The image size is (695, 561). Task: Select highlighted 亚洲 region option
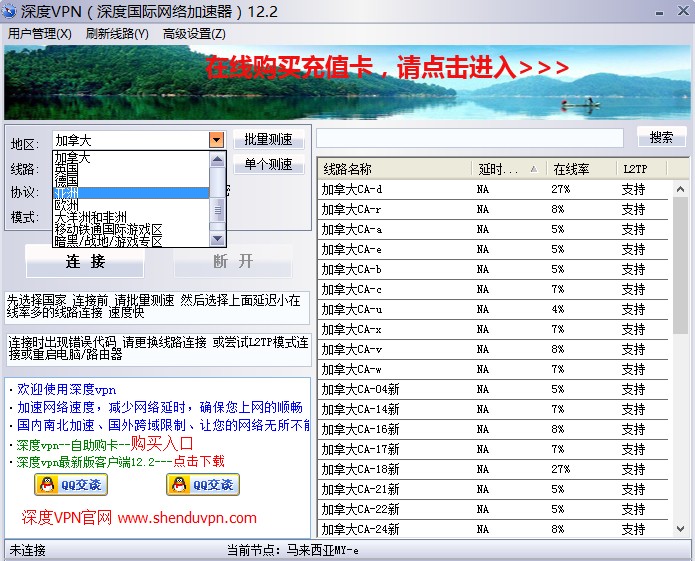pos(131,193)
